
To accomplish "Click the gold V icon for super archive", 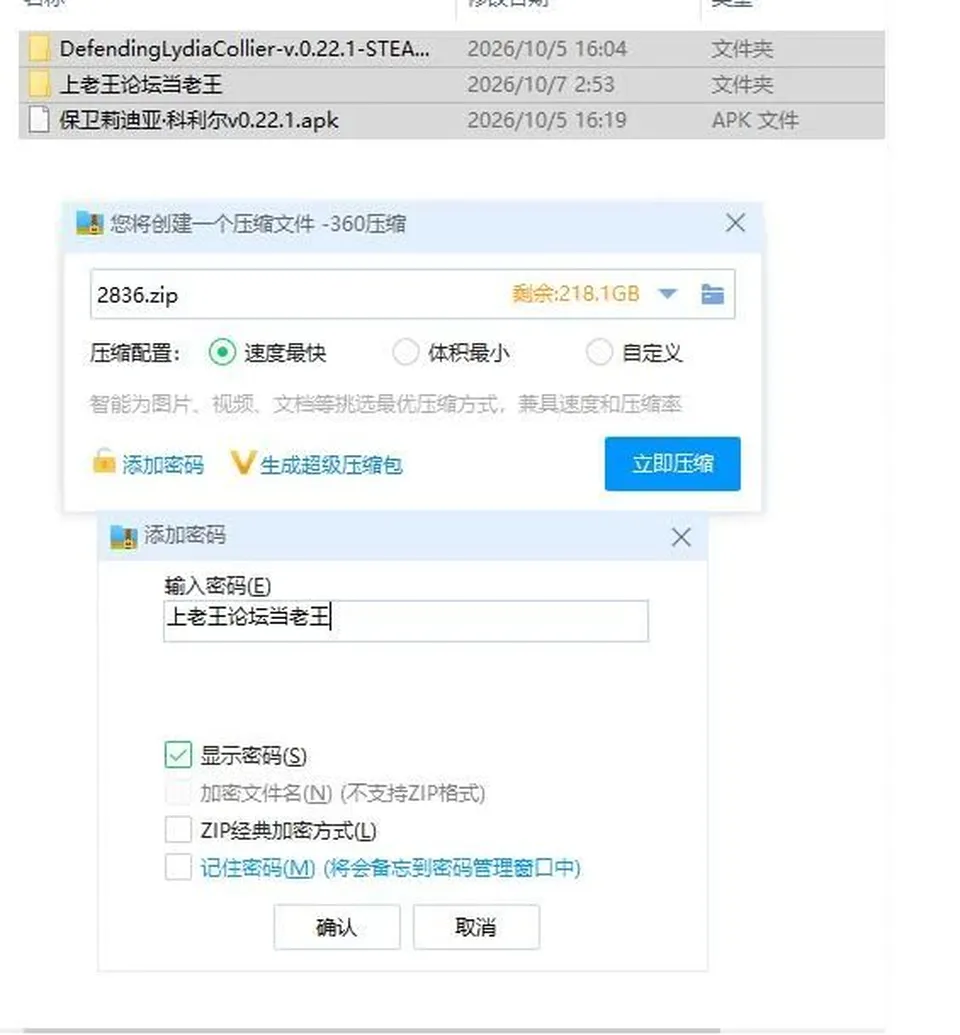I will pos(242,463).
